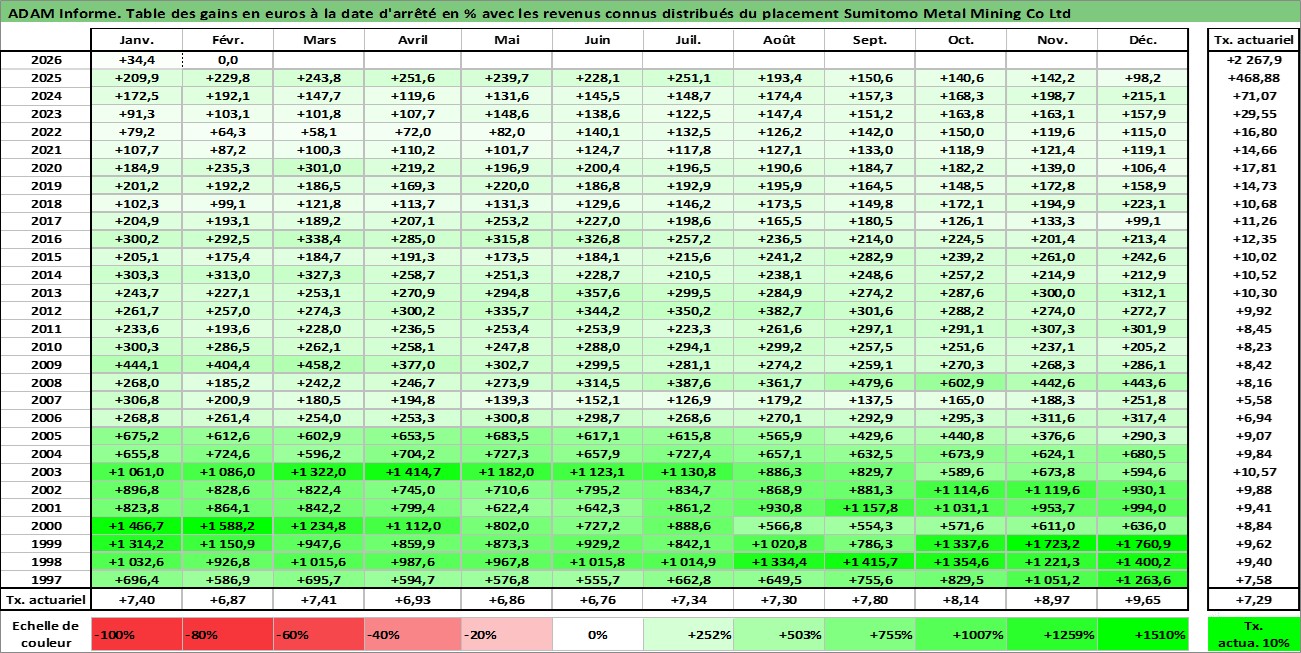Click the +1 157,8 cell for September 2001
1301x653 pixels.
click(869, 508)
